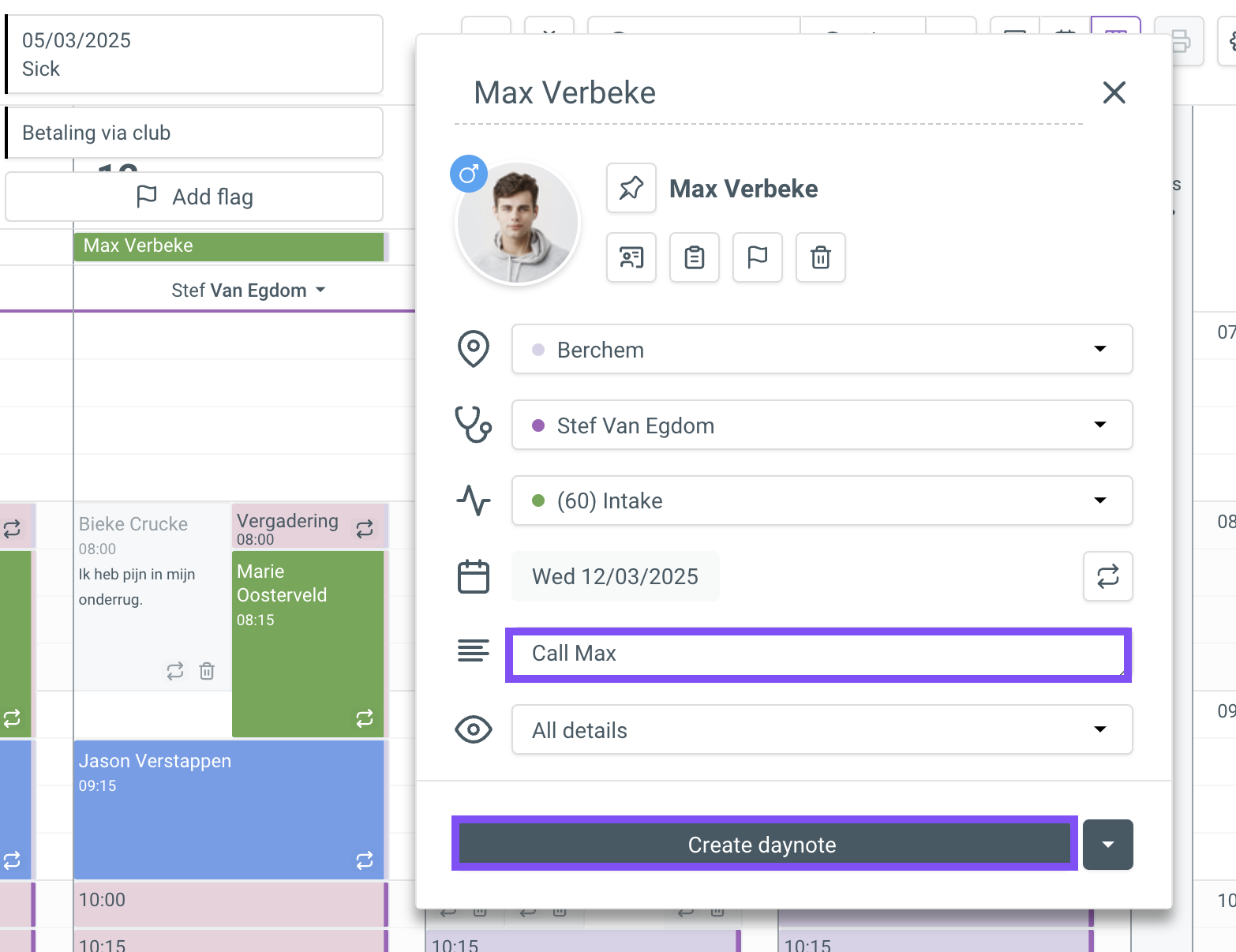
Task: Click the Create daynote button
Action: coord(763,844)
